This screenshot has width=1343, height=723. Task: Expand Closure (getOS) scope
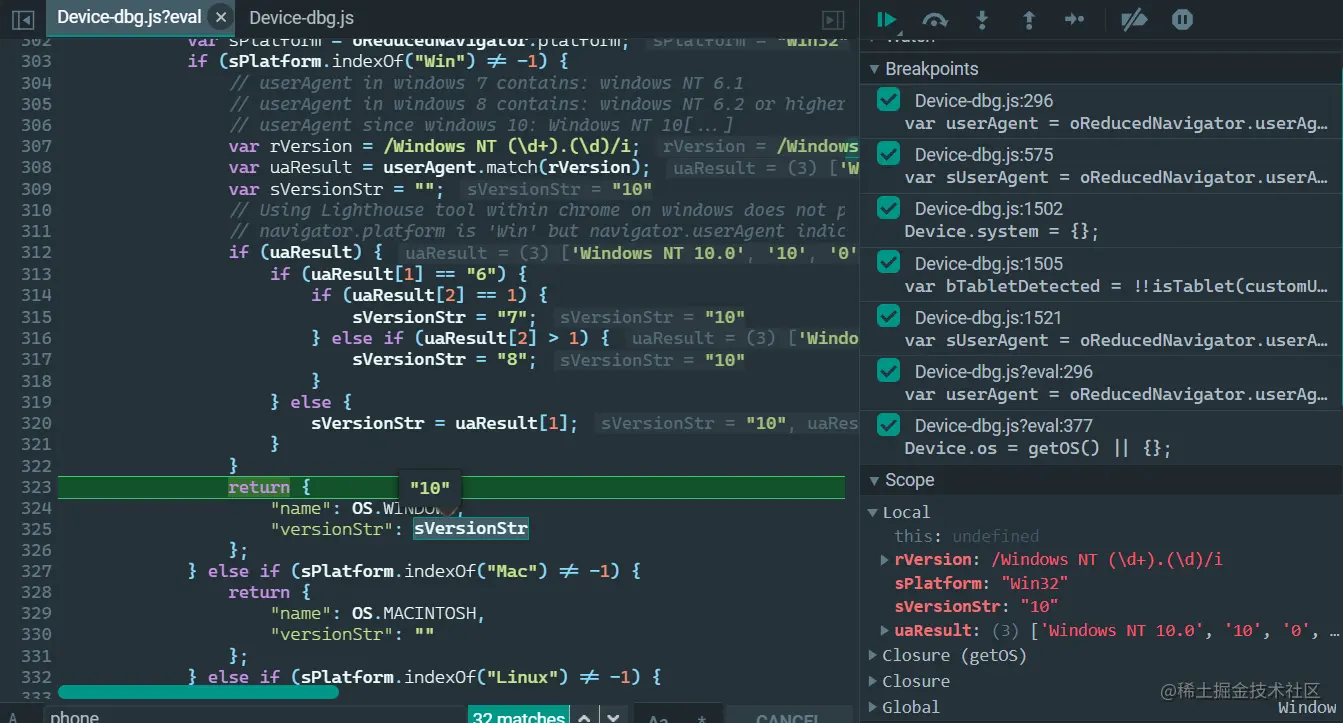(872, 656)
